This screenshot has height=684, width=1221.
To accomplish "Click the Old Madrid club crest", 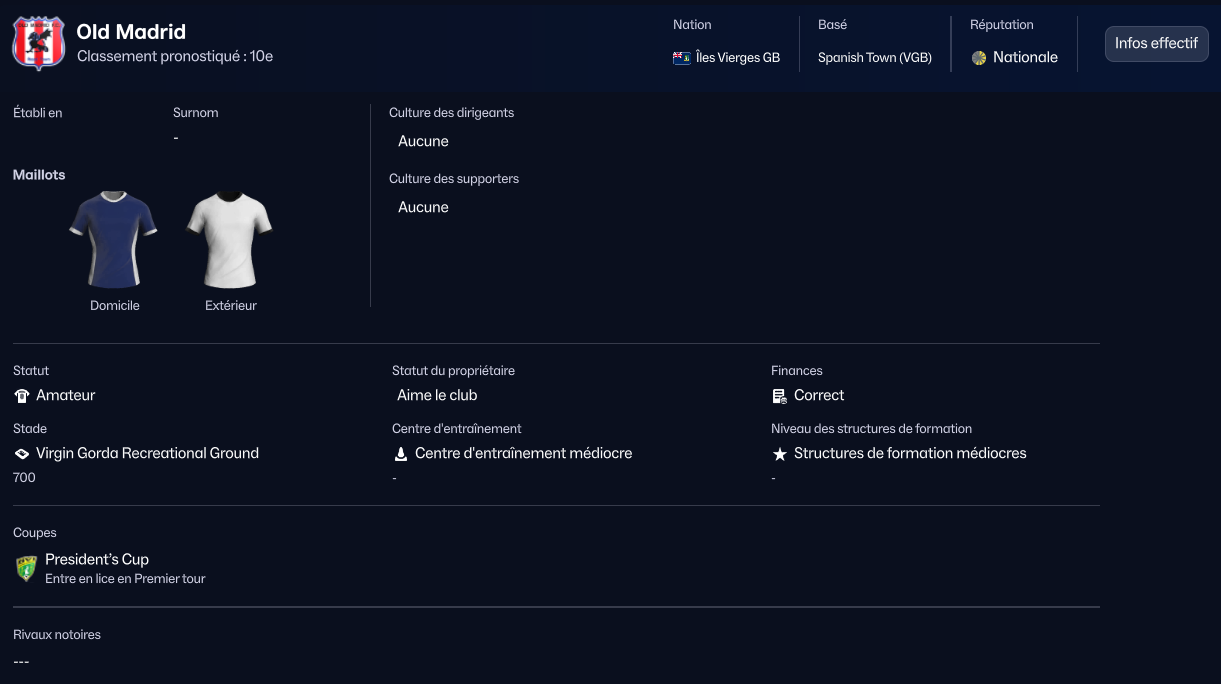I will coord(38,44).
